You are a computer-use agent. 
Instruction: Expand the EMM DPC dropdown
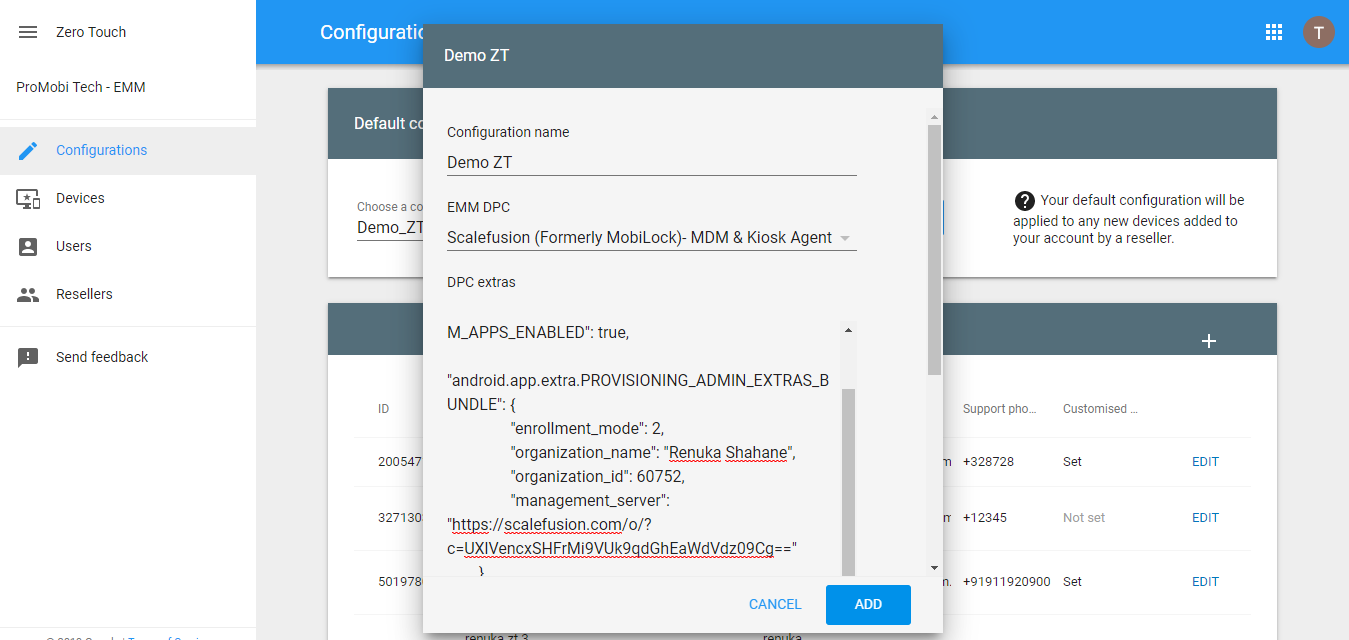[652, 238]
